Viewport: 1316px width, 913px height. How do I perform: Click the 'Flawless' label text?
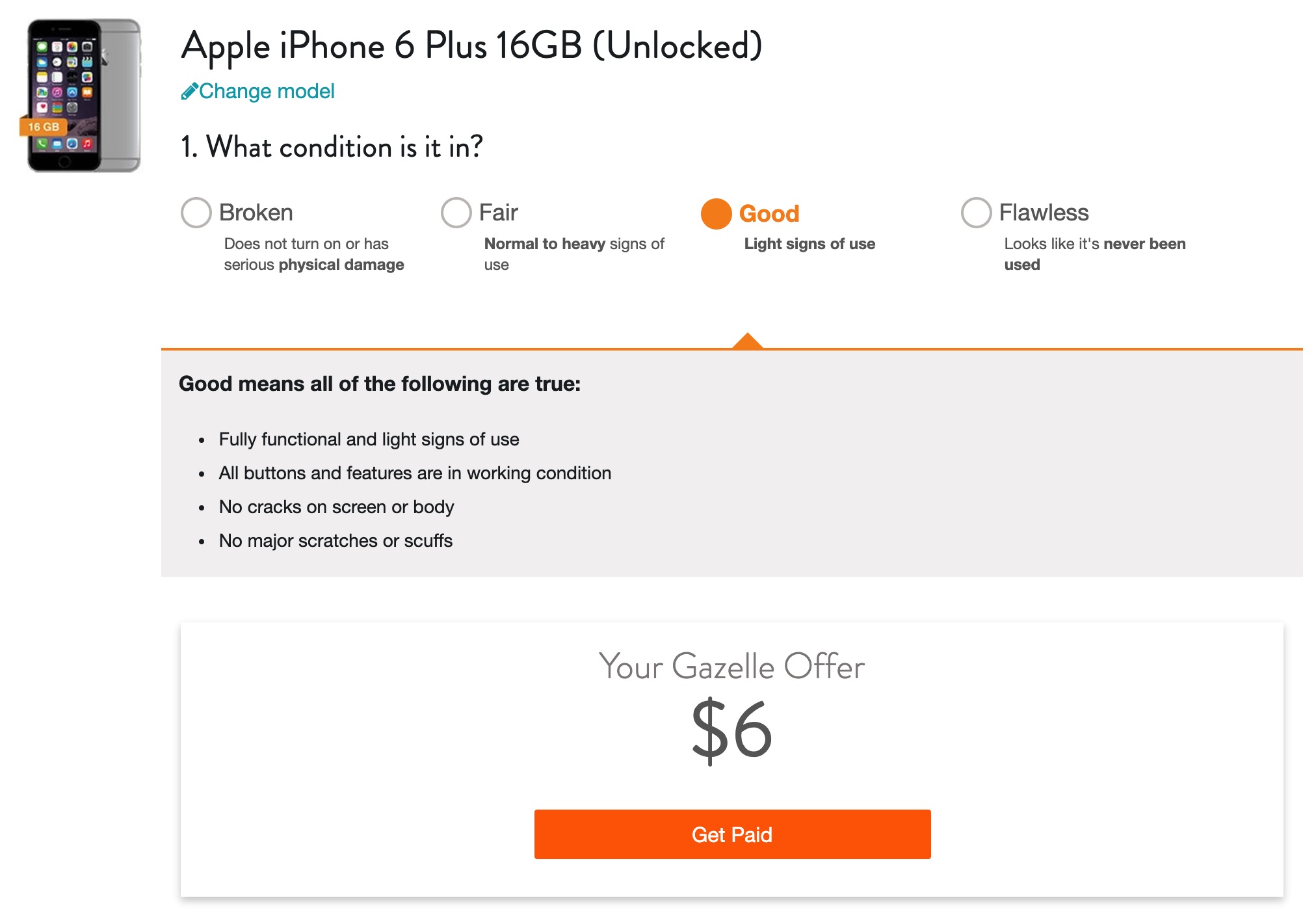coord(1044,213)
